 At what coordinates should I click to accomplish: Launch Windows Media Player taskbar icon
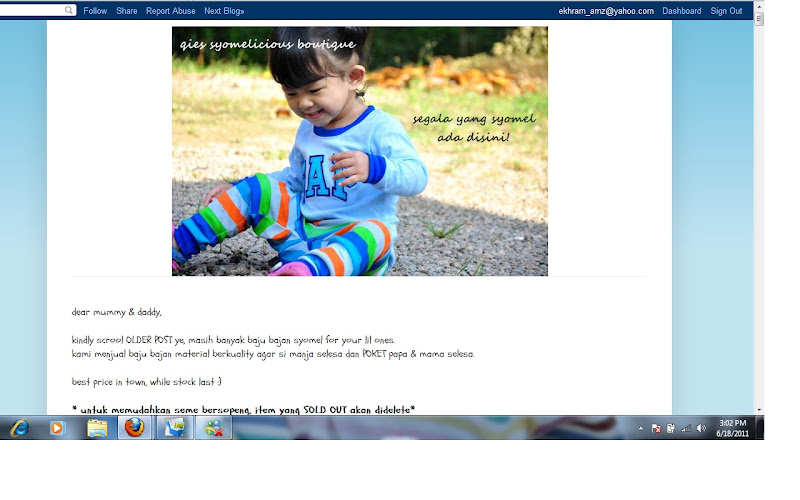(57, 428)
